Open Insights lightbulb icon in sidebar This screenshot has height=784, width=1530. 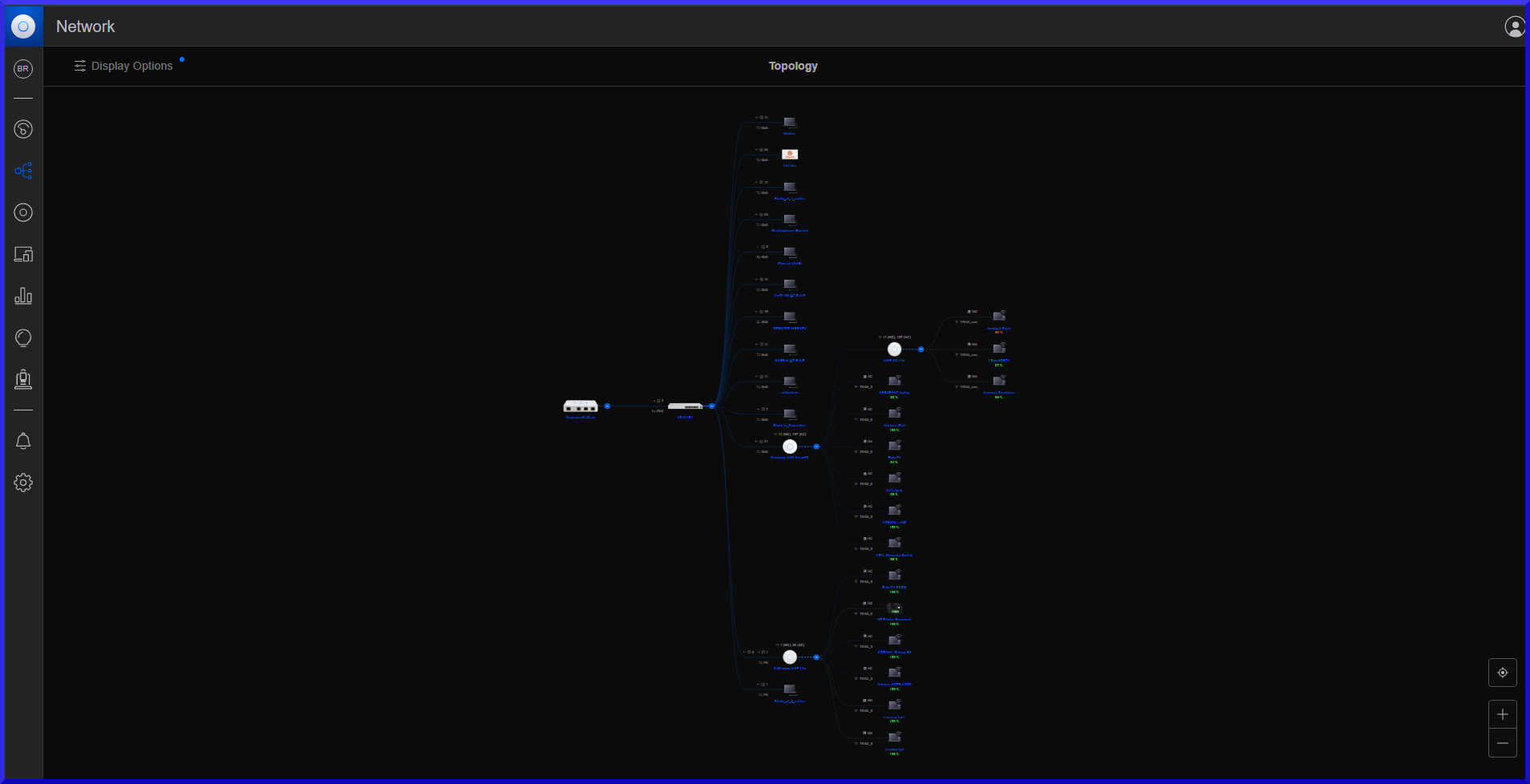pos(23,337)
